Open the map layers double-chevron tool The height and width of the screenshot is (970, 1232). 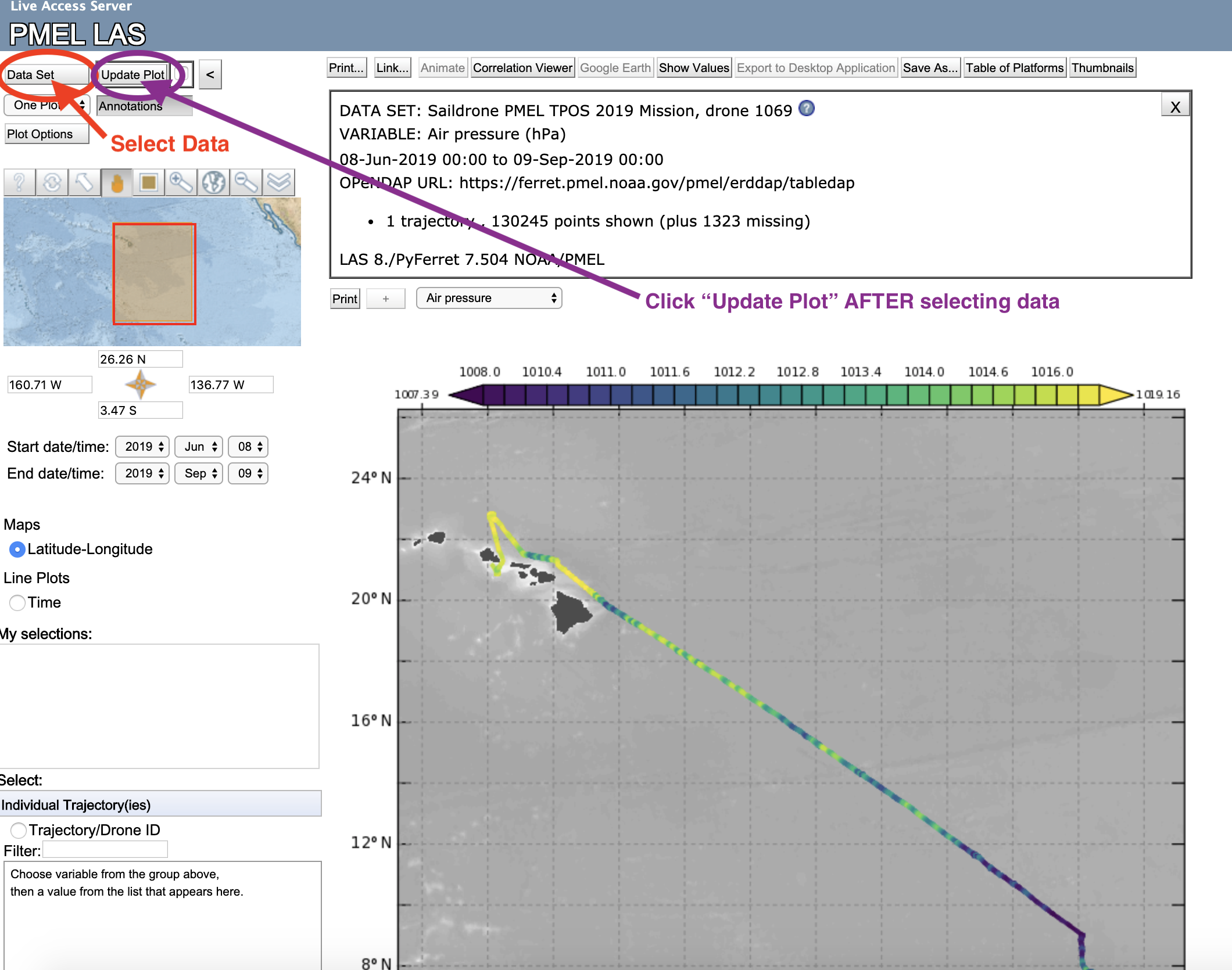(279, 183)
